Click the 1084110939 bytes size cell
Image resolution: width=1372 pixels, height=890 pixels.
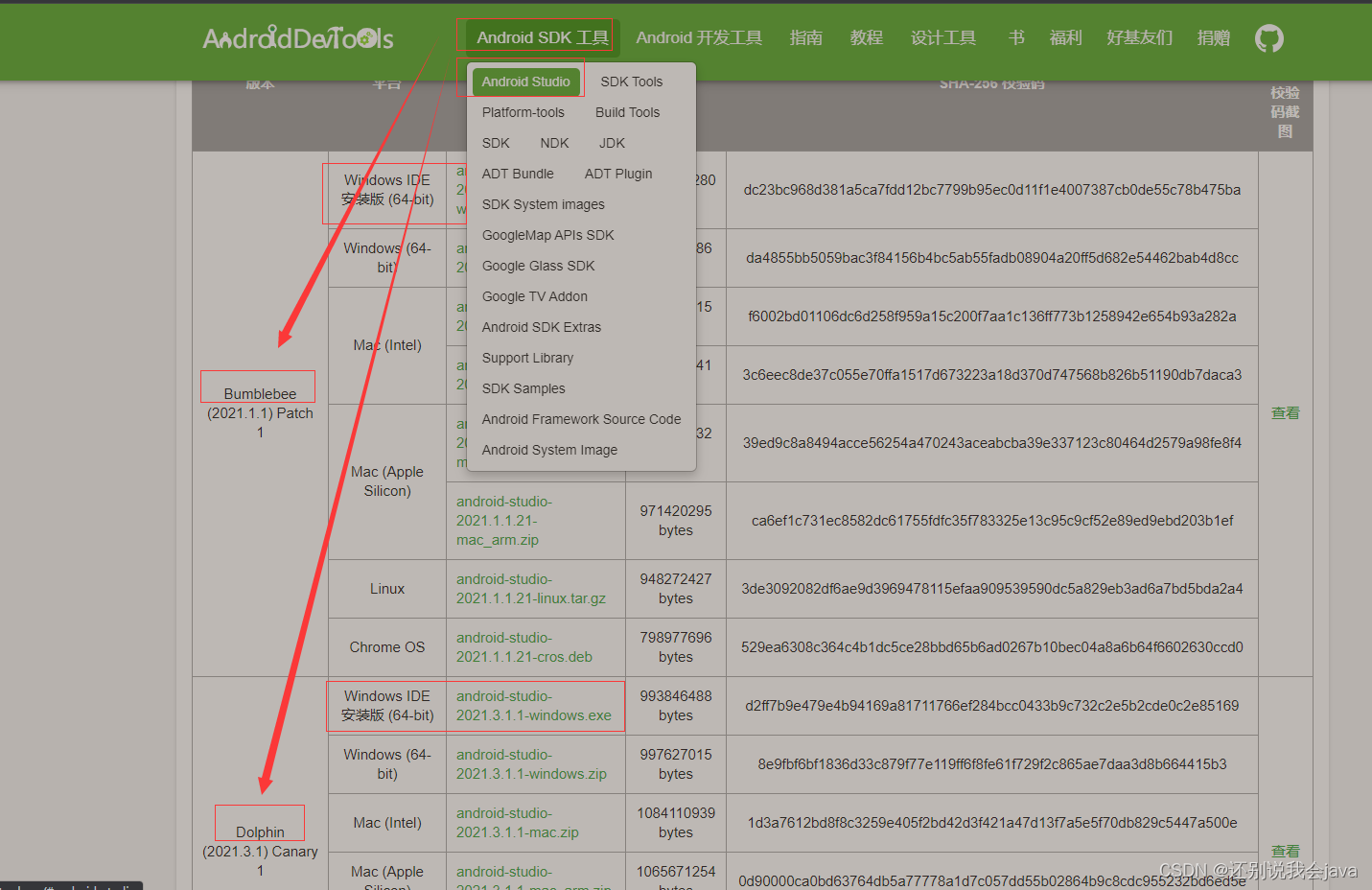pyautogui.click(x=676, y=823)
